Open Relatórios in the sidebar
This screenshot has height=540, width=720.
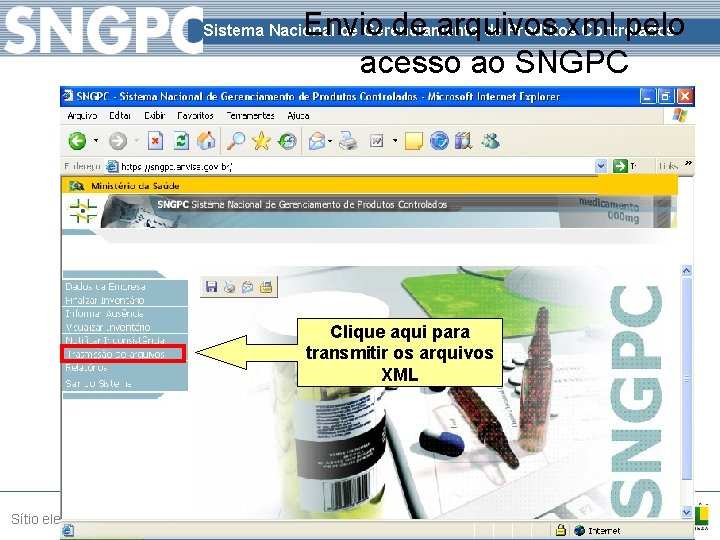[x=86, y=368]
